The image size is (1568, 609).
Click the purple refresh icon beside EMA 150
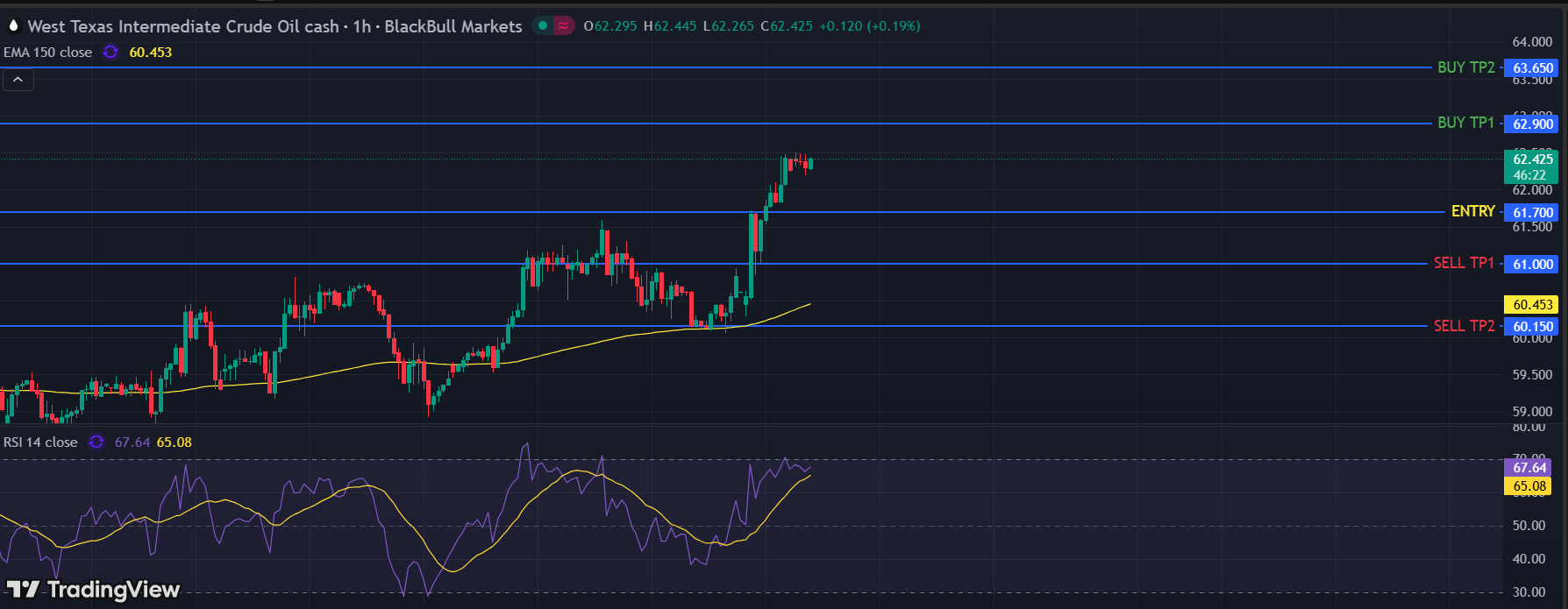110,53
